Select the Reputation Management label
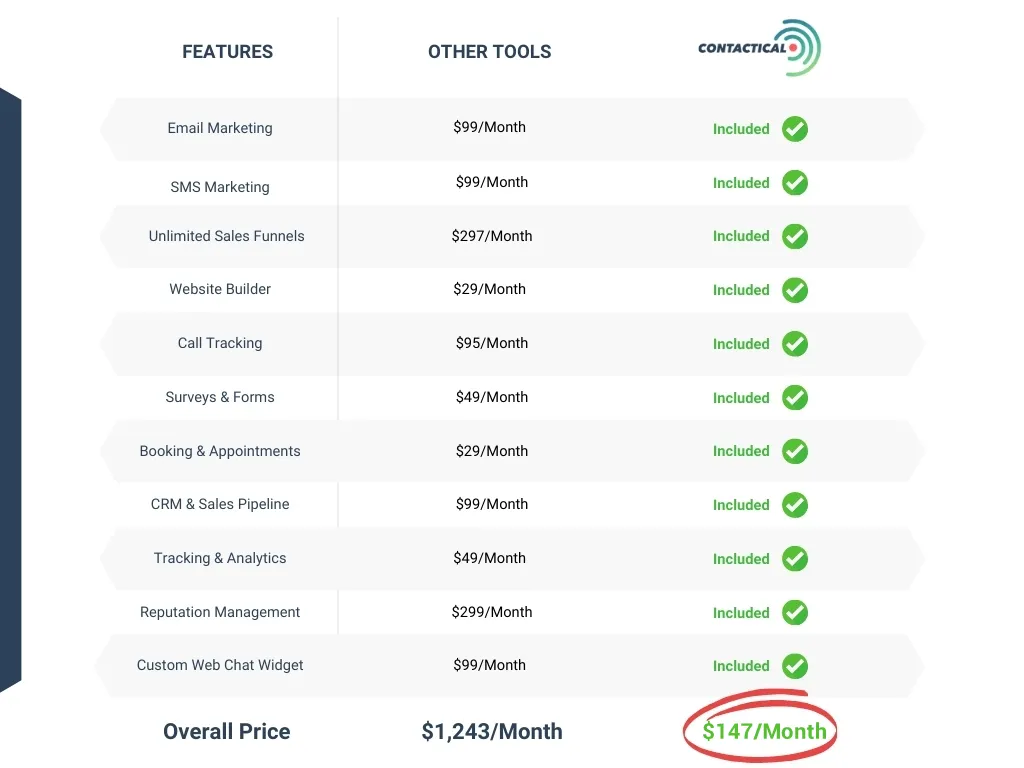 [x=220, y=612]
